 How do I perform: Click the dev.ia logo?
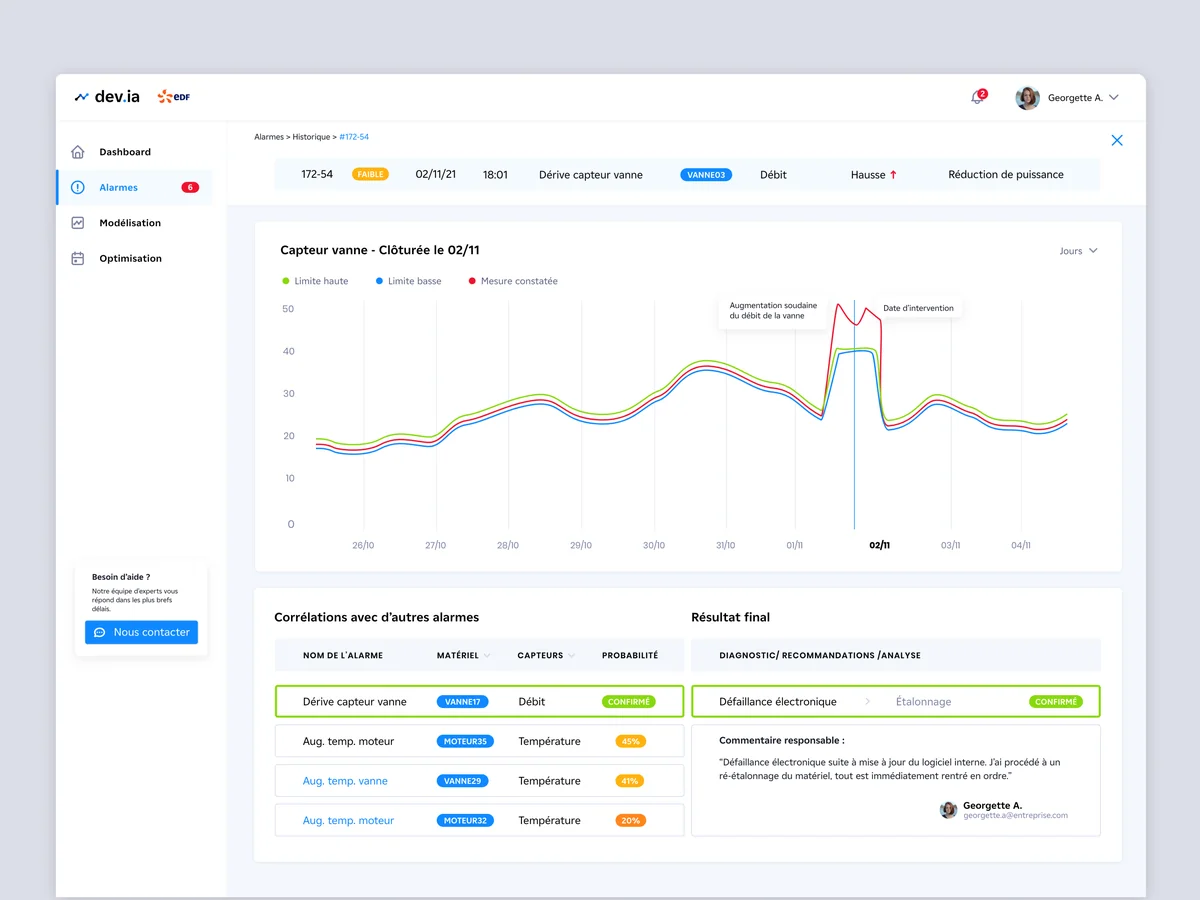tap(107, 97)
